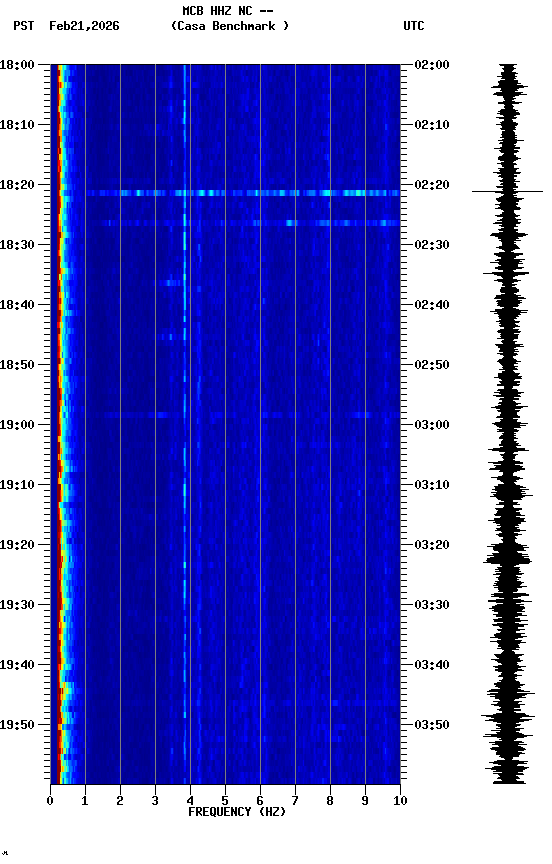Click the 4 Hz axis tick label
Viewport: 552px width, 864px height.
click(190, 801)
